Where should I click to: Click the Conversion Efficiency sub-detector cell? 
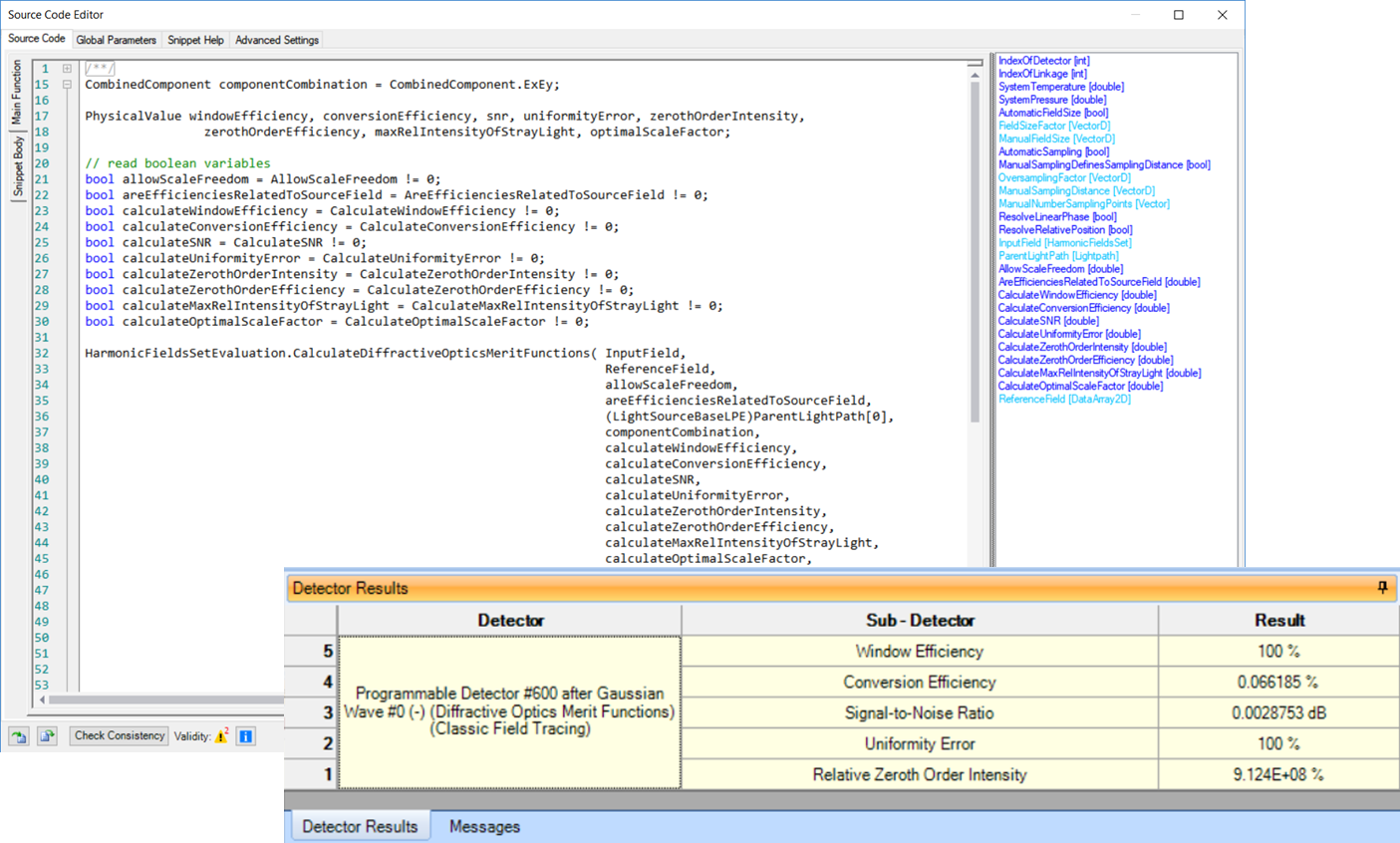click(x=920, y=683)
